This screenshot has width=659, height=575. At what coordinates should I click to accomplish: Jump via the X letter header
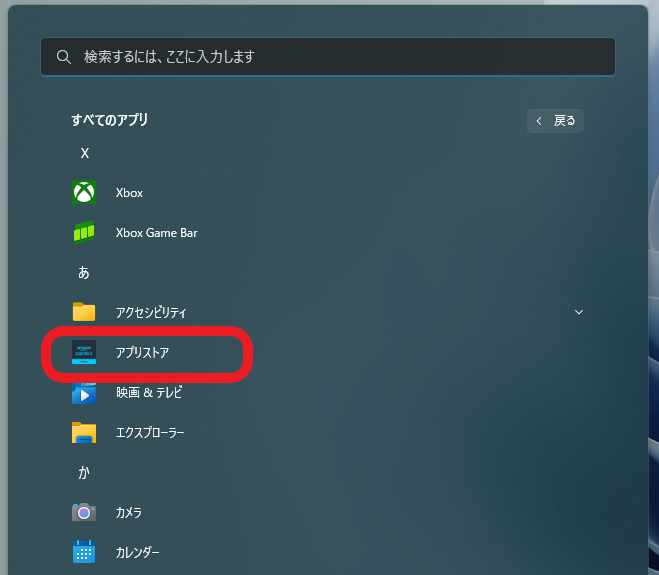(x=84, y=153)
